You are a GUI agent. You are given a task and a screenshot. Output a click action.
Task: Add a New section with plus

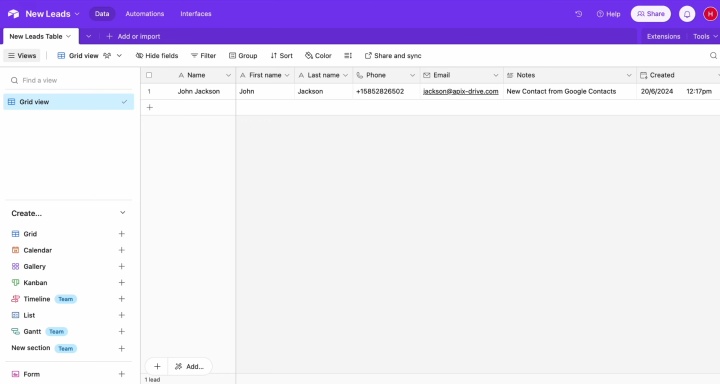point(122,349)
